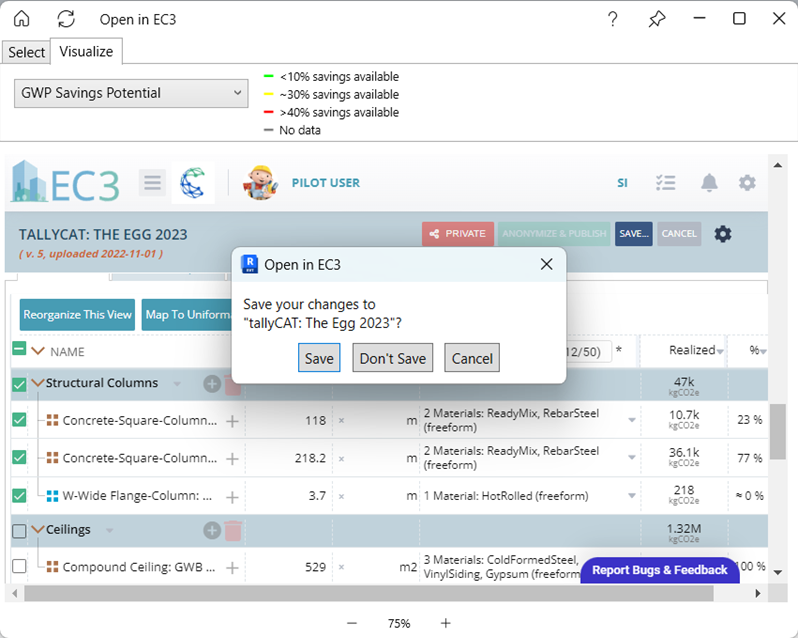
Task: Click the add icon next to Ceilings
Action: point(212,531)
